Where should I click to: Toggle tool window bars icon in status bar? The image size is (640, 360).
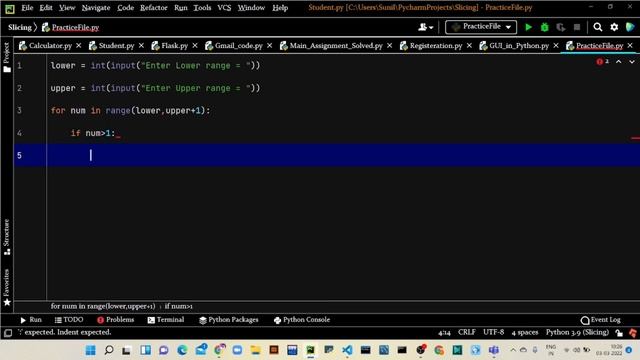[8, 333]
